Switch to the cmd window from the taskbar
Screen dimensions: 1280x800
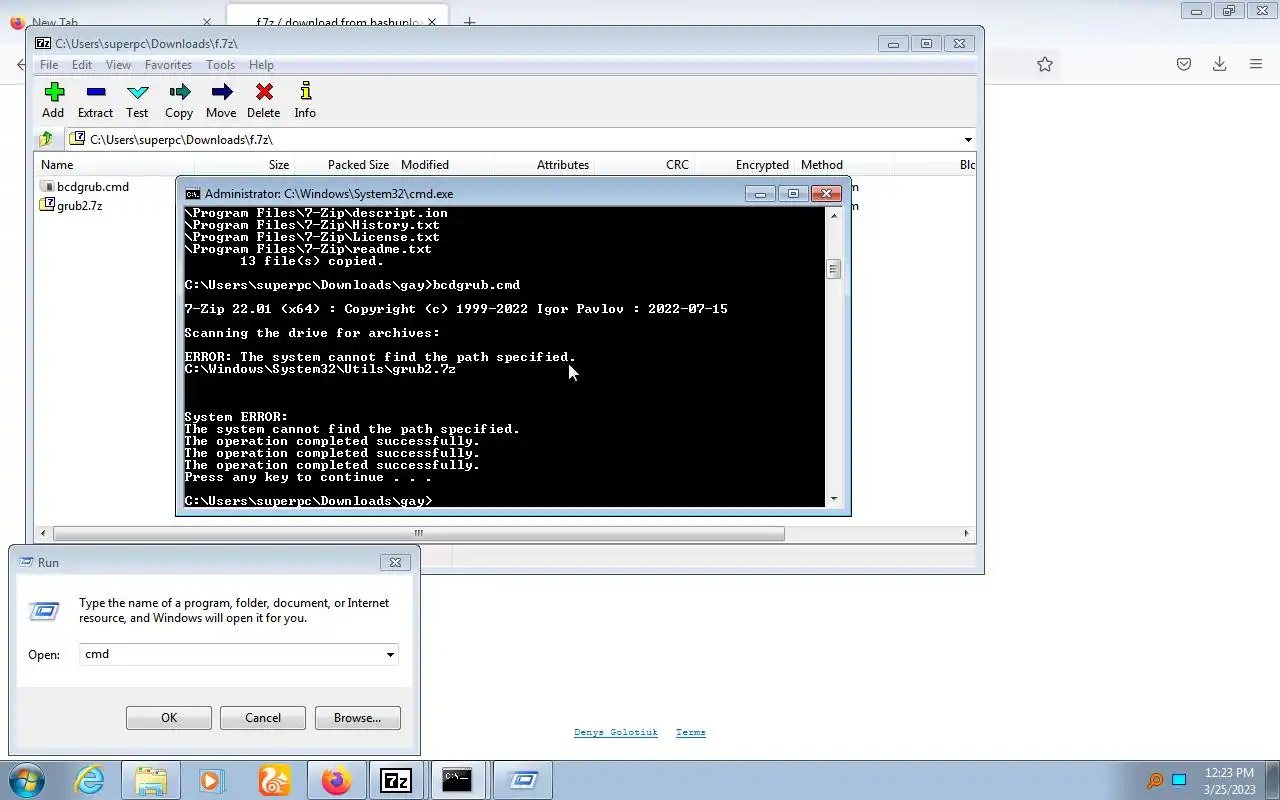click(457, 780)
